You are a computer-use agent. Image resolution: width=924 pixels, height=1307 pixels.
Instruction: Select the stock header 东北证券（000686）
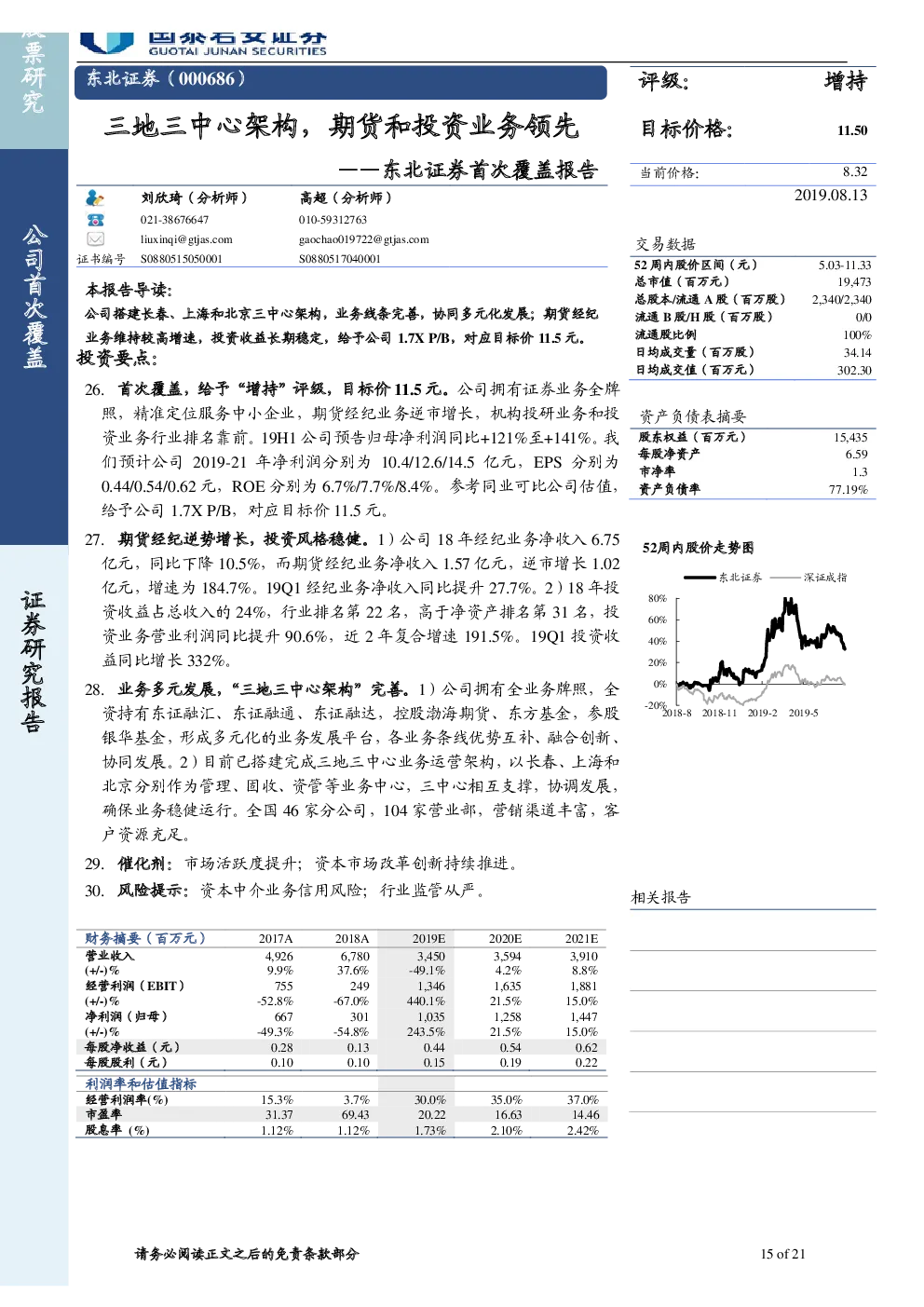(x=166, y=79)
